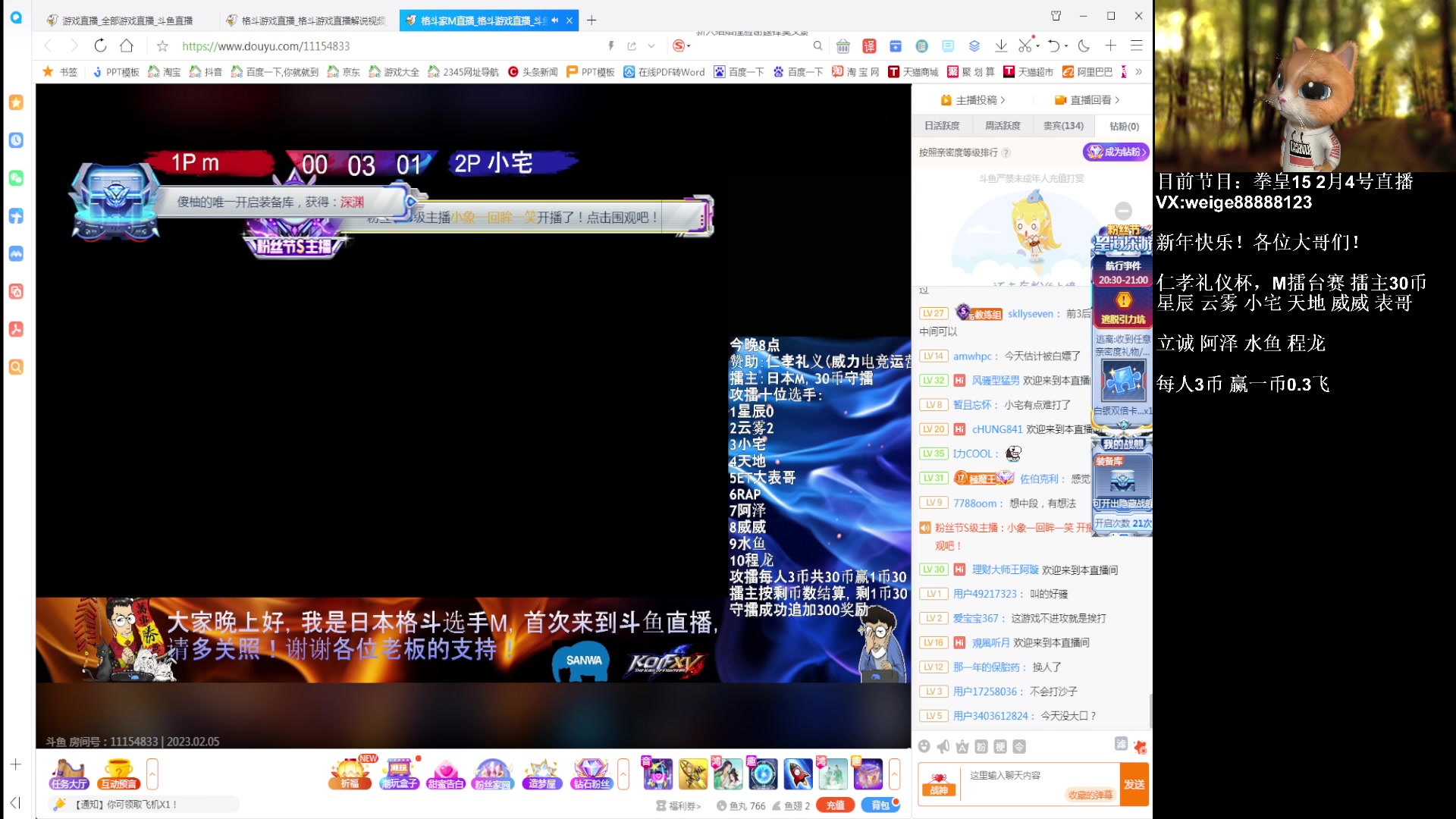The image size is (1456, 819).
Task: Open the 祈福 activity icon
Action: 350,774
